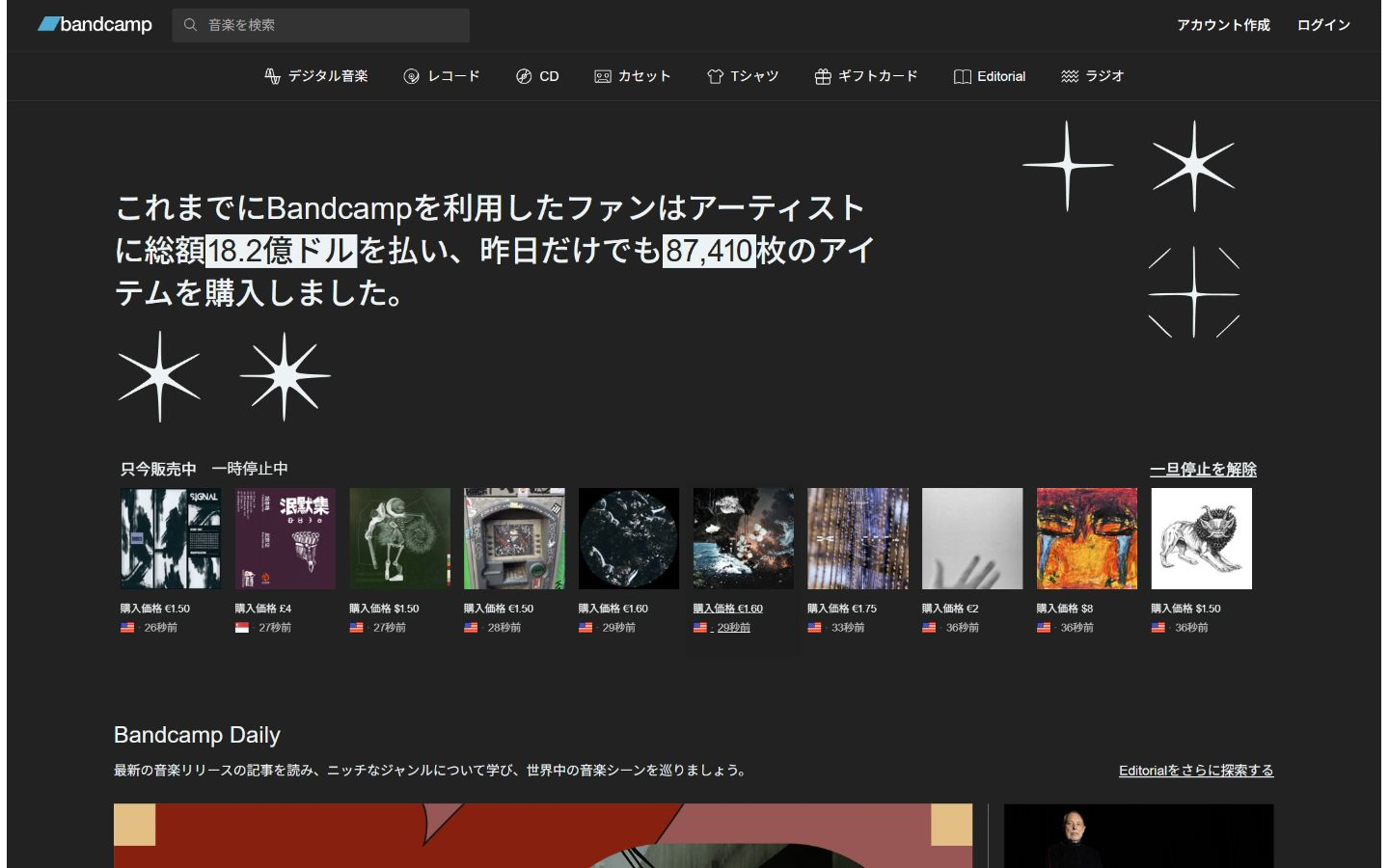This screenshot has height=868, width=1389.
Task: Open the orange painted face album sold $8
Action: pyautogui.click(x=1087, y=538)
